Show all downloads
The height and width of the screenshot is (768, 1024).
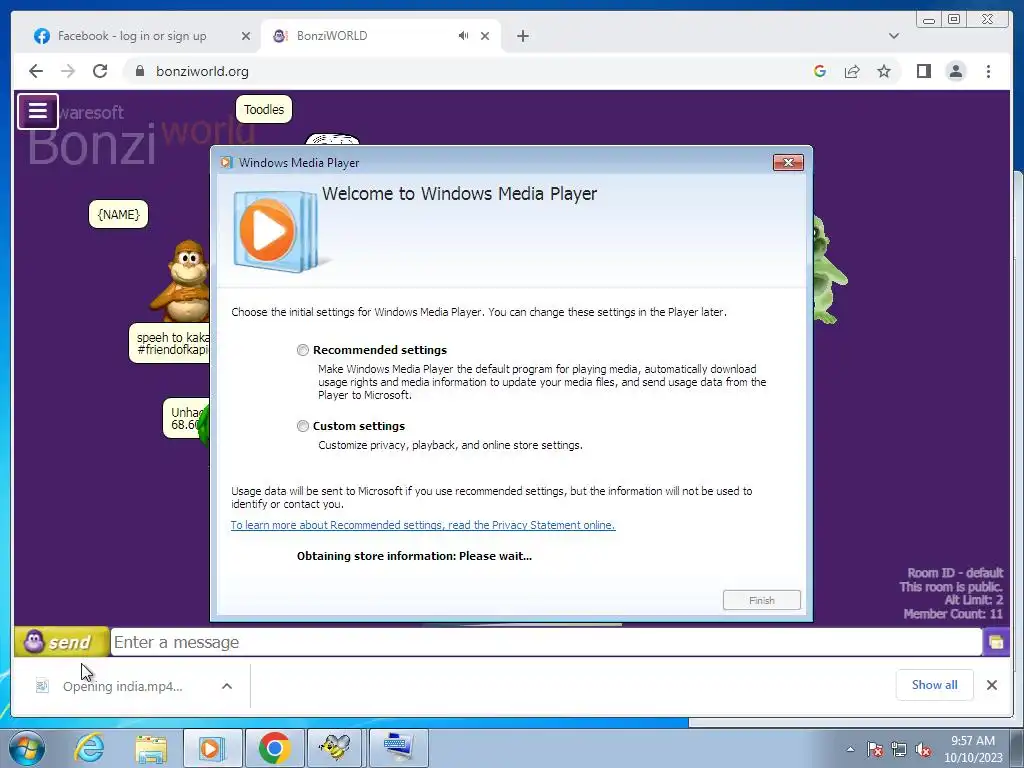tap(935, 684)
